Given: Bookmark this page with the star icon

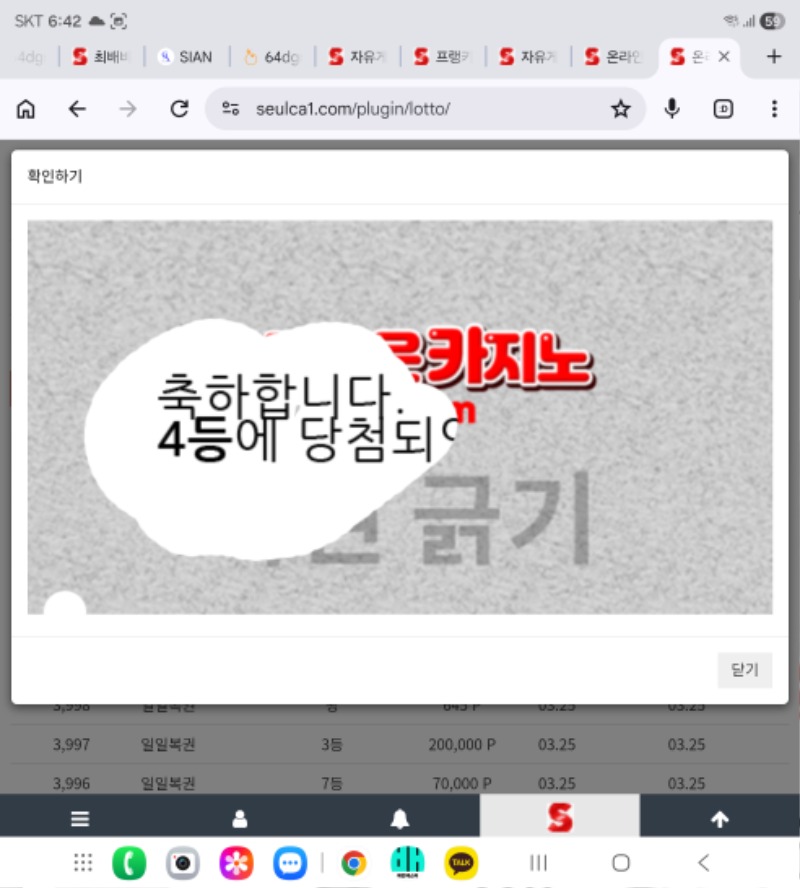Looking at the screenshot, I should coord(620,109).
